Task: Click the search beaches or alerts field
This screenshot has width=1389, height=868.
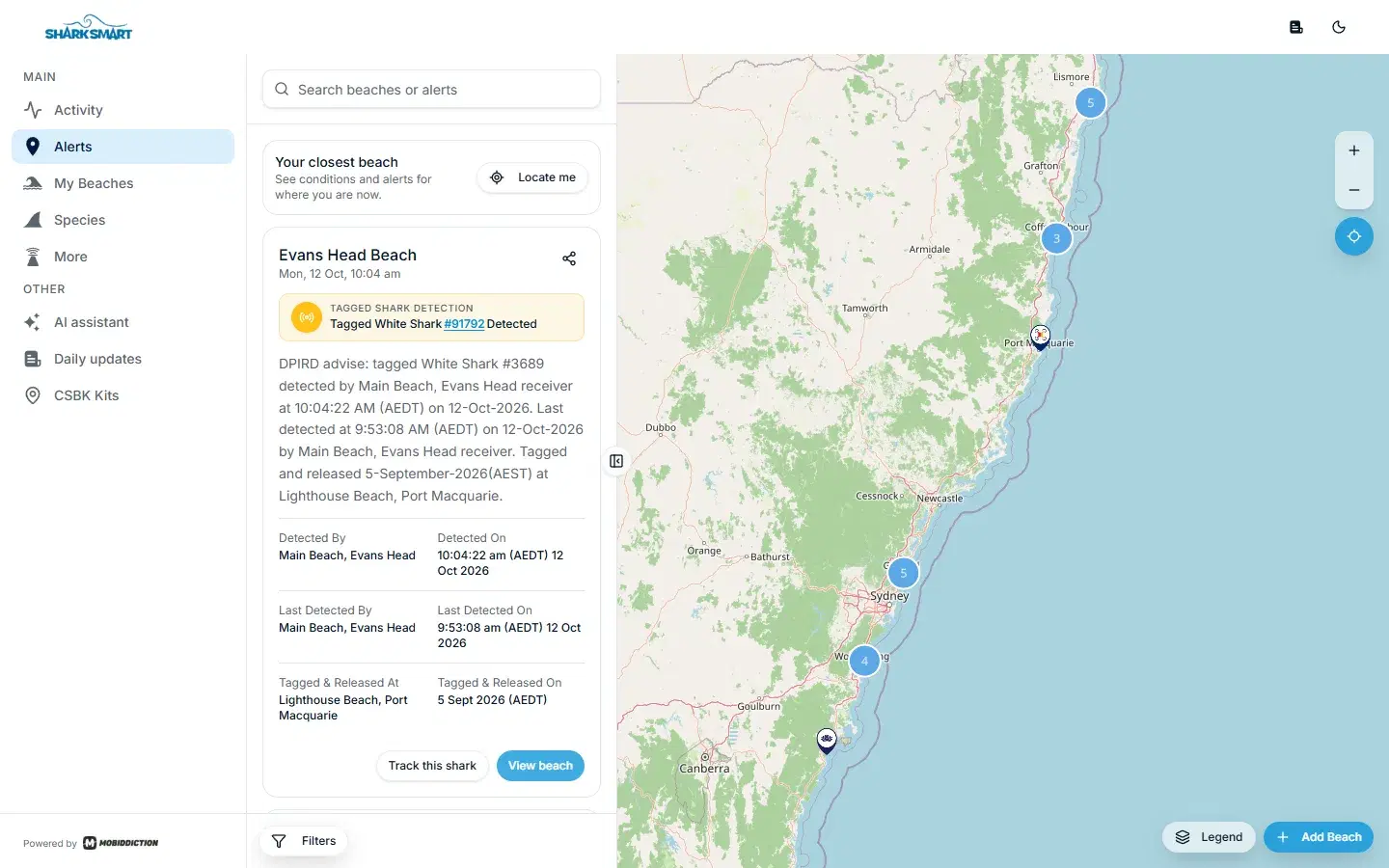Action: pyautogui.click(x=431, y=89)
